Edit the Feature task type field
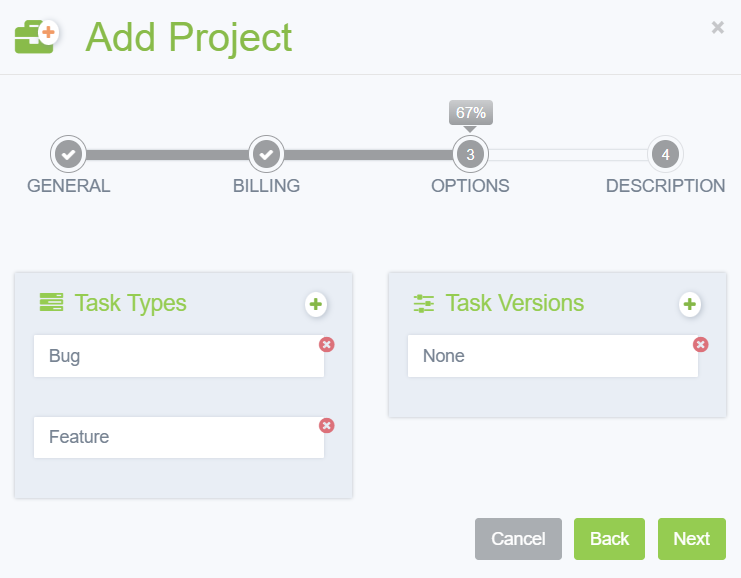Screen dimensions: 741x578 (x=179, y=437)
